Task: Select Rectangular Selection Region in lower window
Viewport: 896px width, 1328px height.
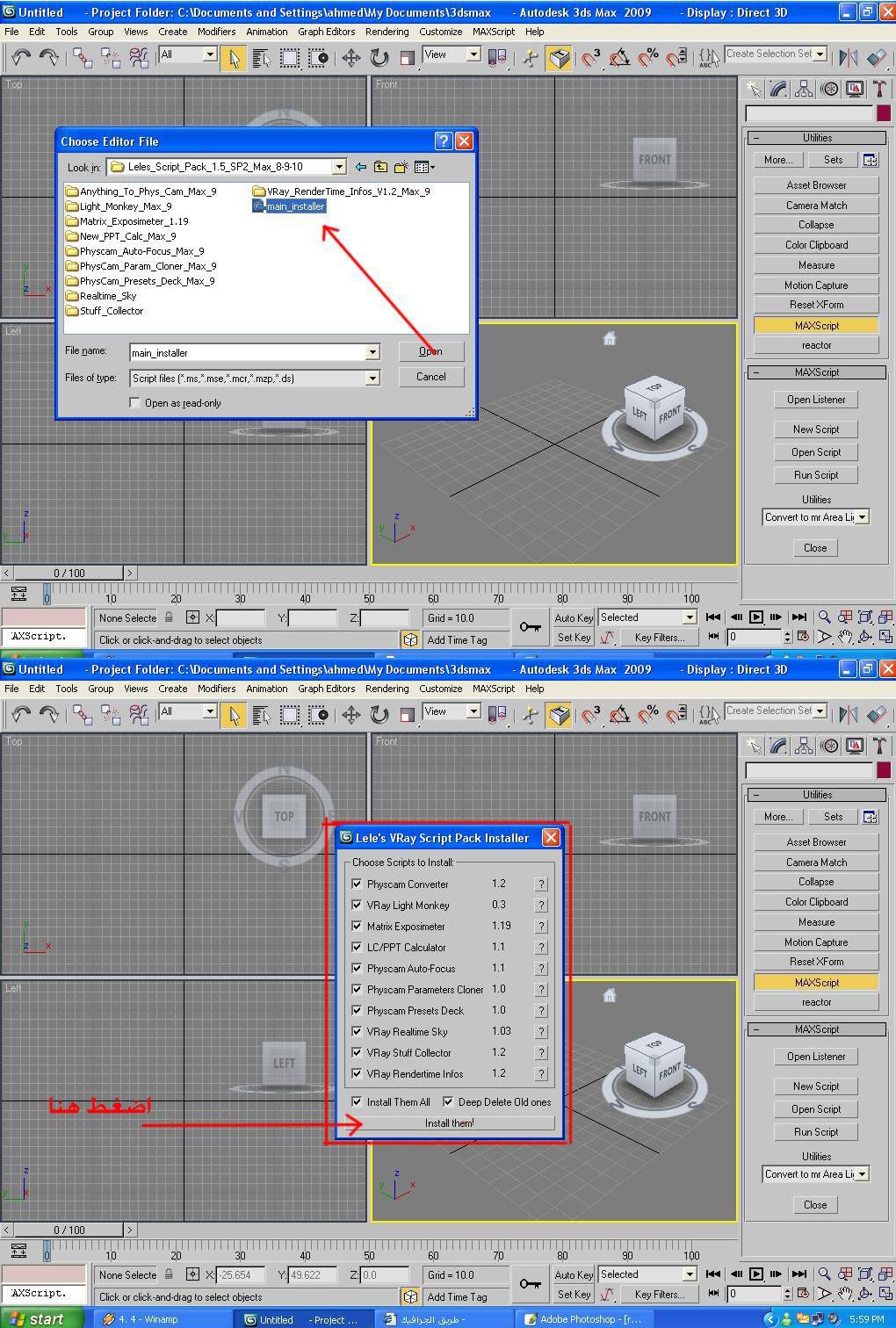Action: (290, 715)
